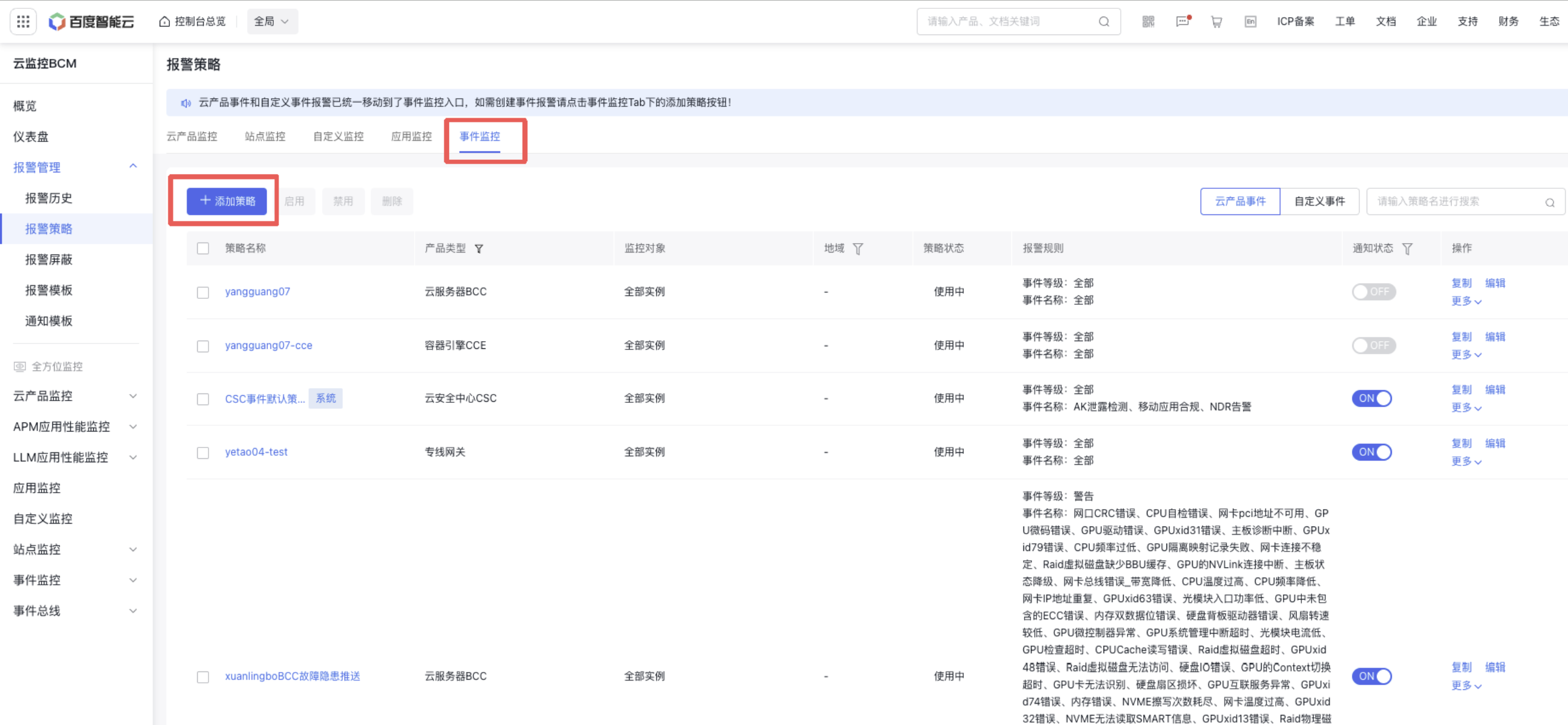Open the 全局 region dropdown
The height and width of the screenshot is (725, 1568).
(272, 21)
